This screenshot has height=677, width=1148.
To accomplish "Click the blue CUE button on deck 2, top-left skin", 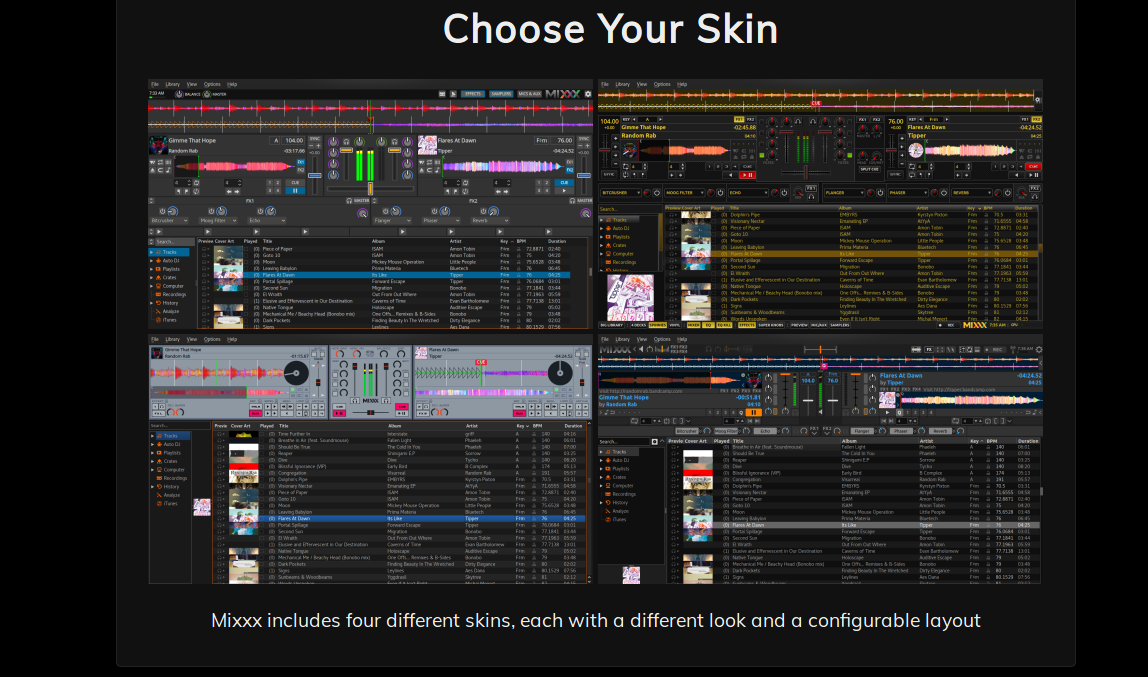I will click(x=564, y=182).
